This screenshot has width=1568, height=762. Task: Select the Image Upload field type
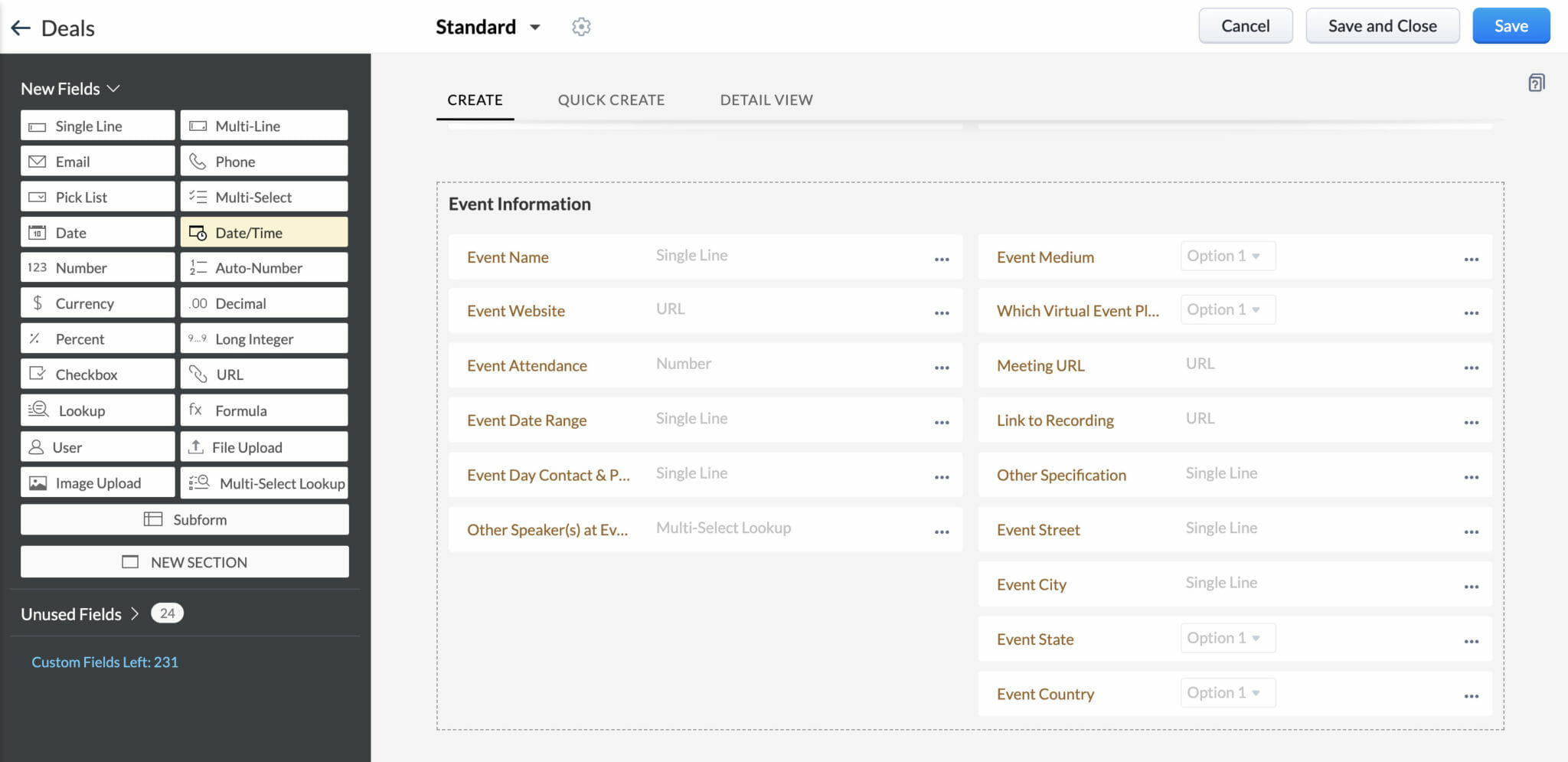[x=97, y=482]
